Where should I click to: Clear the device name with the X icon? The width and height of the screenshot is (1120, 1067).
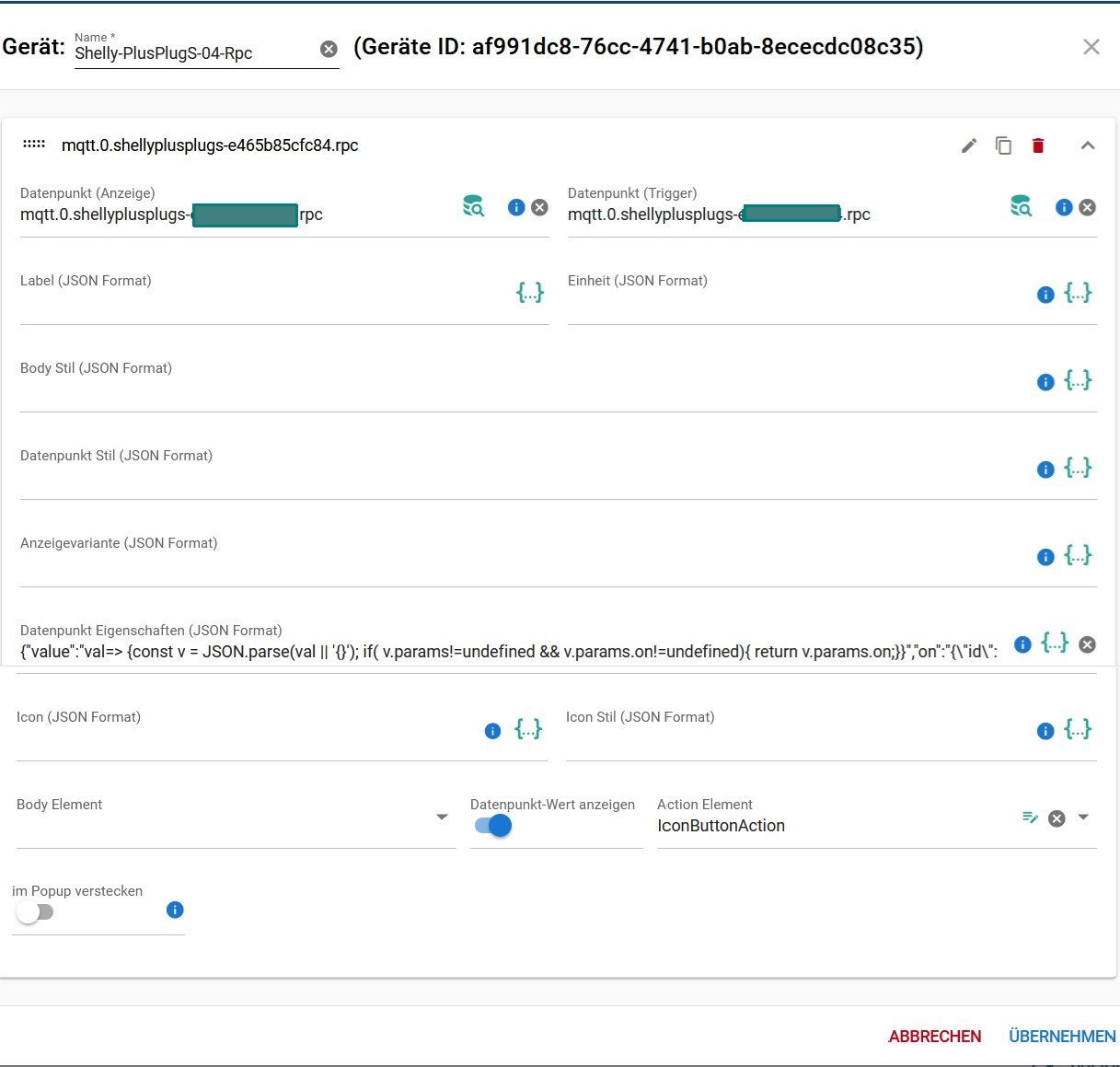tap(329, 50)
